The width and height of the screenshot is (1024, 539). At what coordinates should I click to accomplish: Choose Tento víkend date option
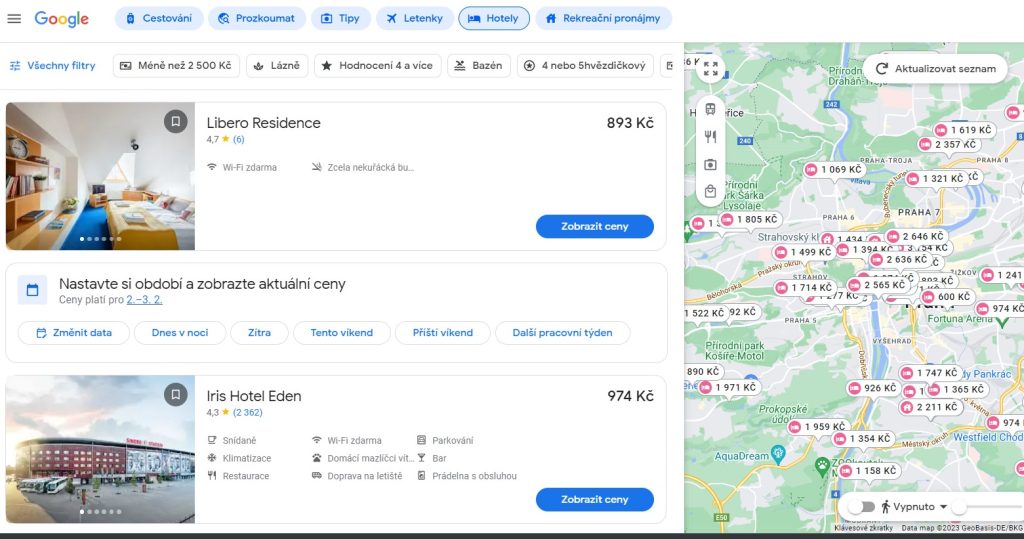[x=342, y=333]
